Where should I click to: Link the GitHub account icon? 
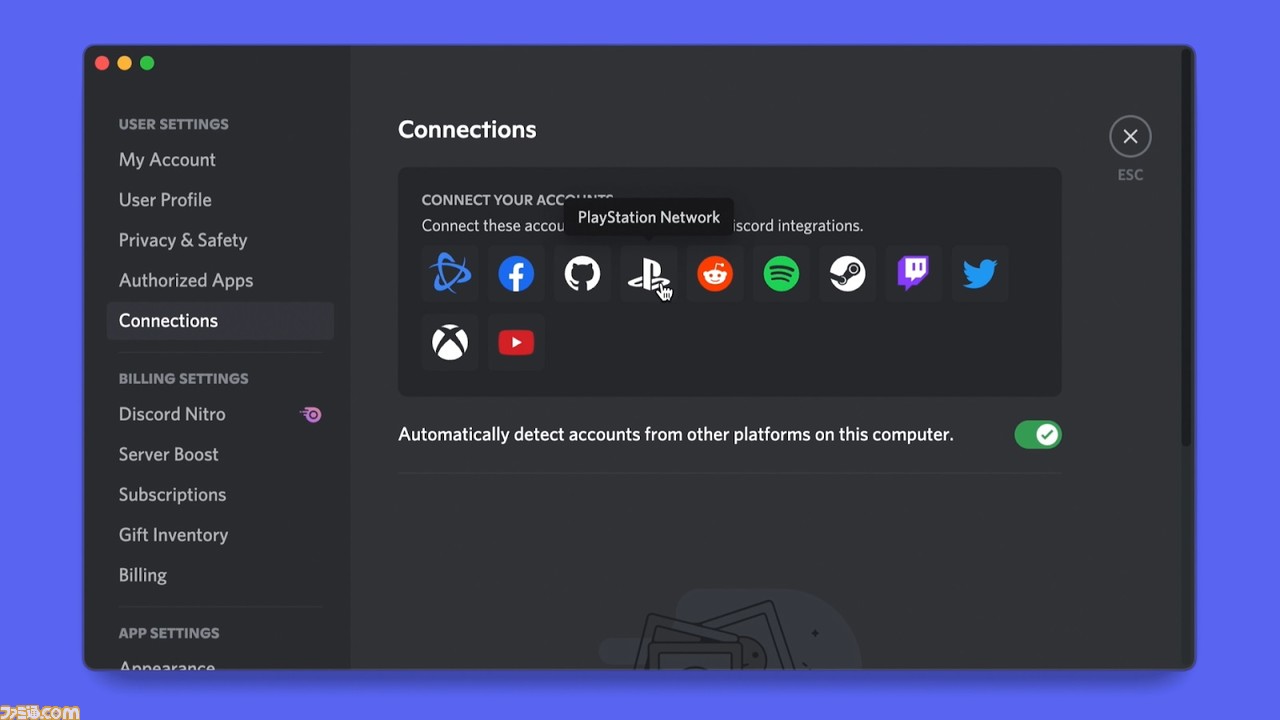click(x=582, y=274)
